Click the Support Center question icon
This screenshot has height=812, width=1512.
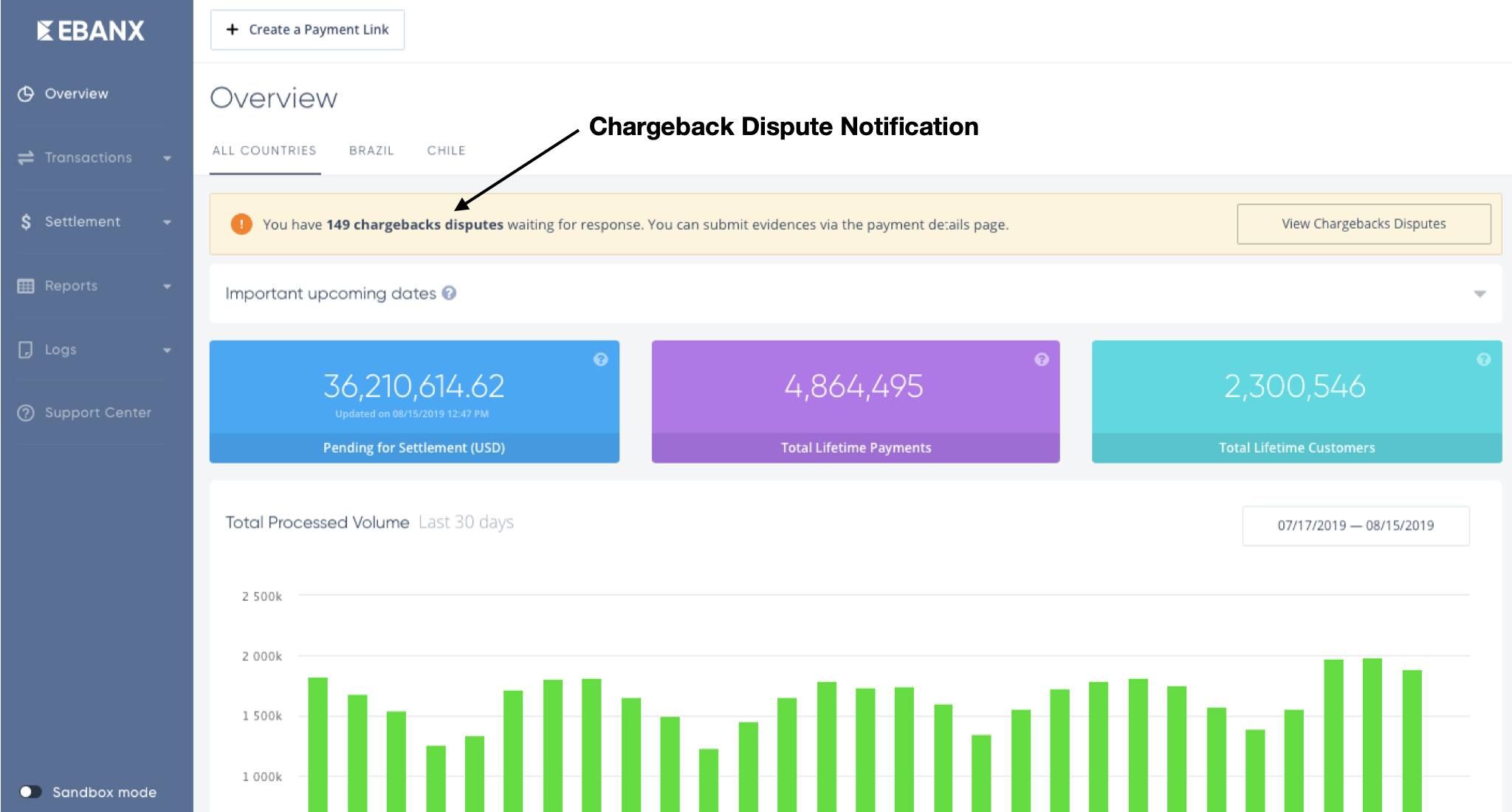tap(26, 413)
